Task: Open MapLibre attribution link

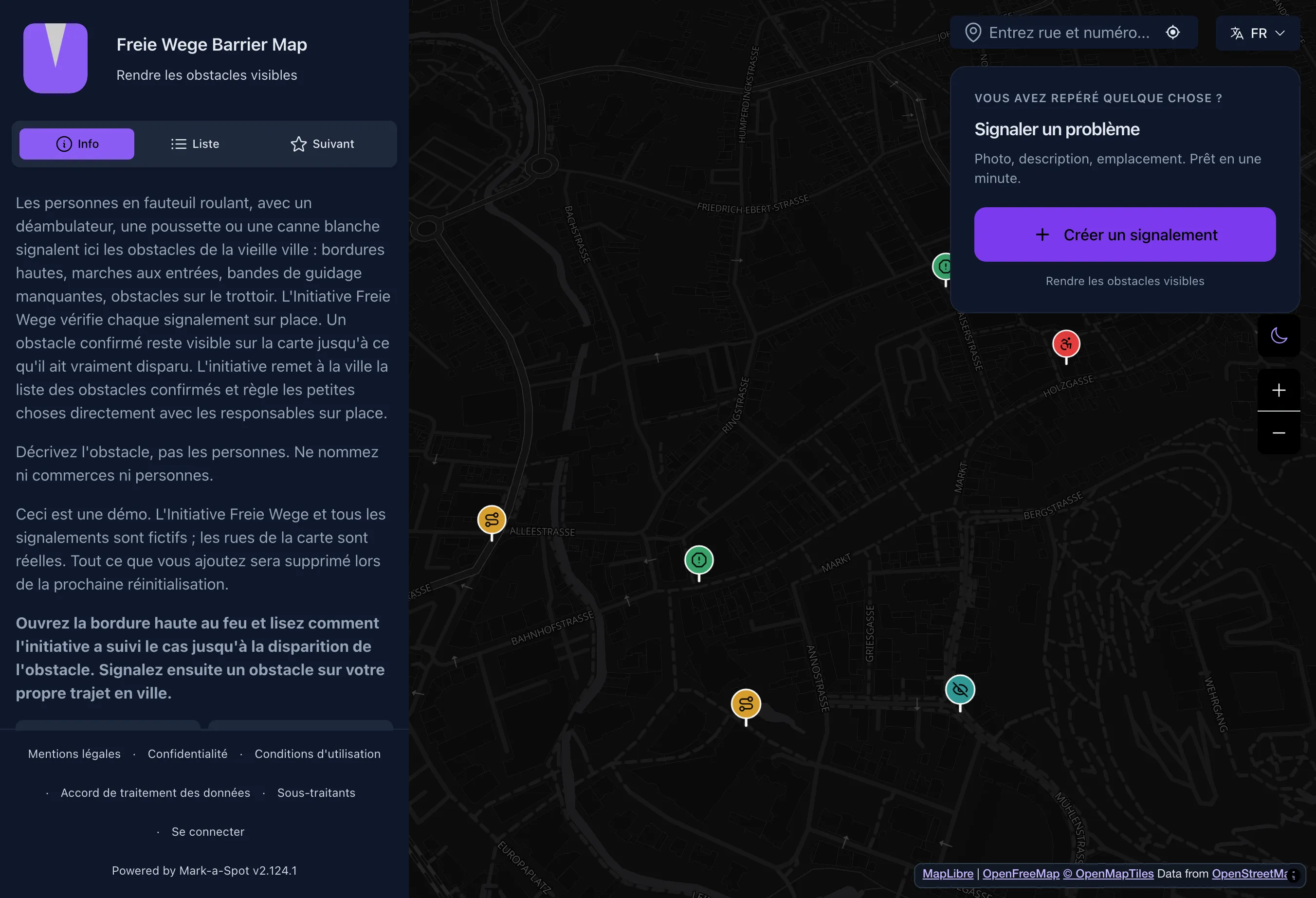Action: [948, 874]
